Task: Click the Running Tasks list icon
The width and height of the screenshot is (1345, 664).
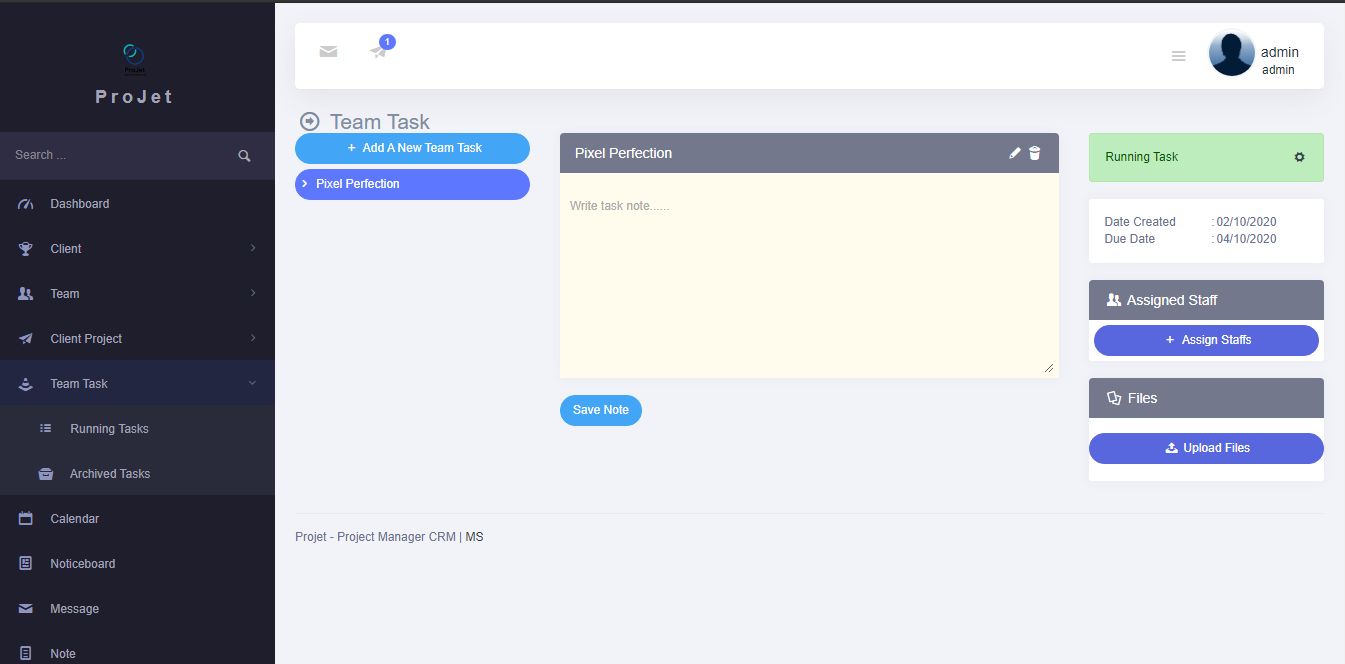Action: click(x=45, y=429)
